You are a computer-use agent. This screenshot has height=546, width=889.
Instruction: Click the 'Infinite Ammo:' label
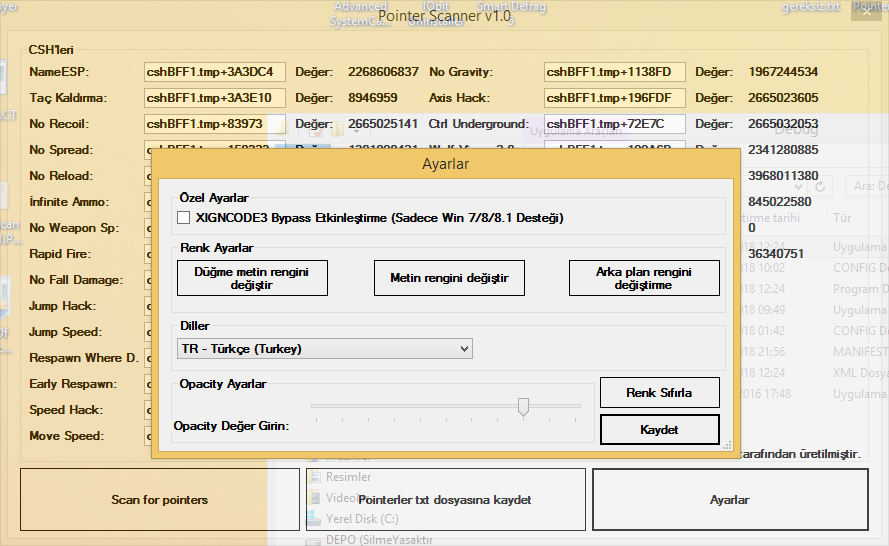pos(69,202)
